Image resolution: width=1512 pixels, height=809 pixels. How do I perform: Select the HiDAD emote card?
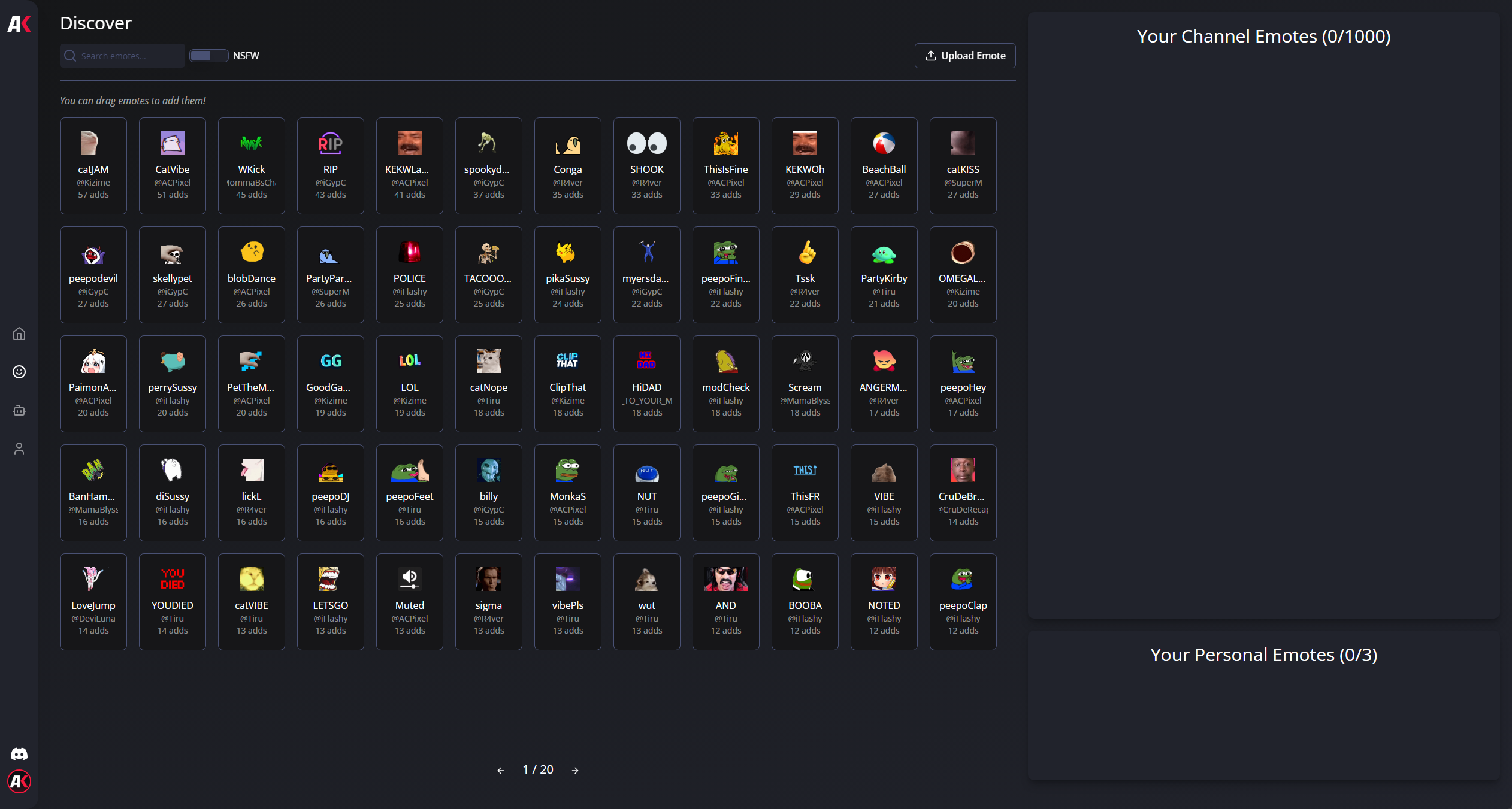(647, 384)
